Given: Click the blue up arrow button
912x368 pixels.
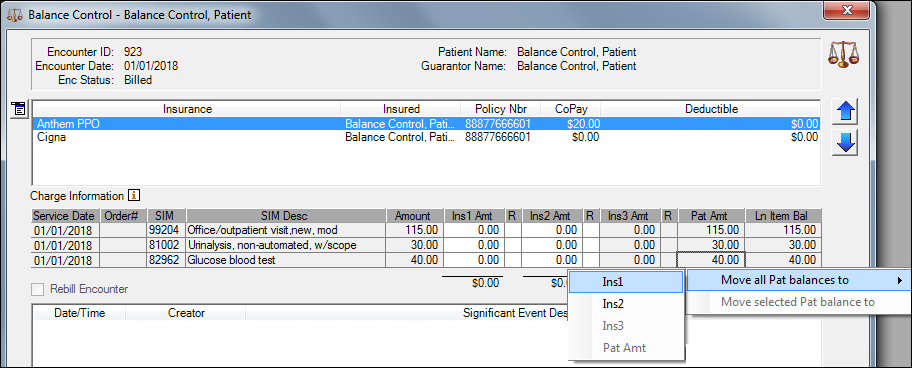Looking at the screenshot, I should [x=845, y=112].
